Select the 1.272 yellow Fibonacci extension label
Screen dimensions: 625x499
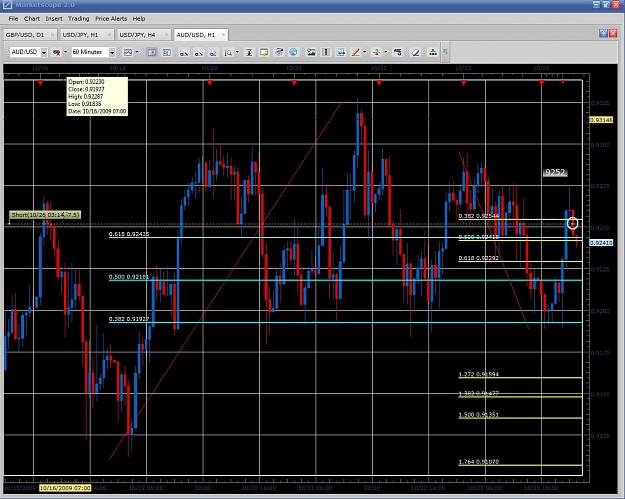coord(479,374)
